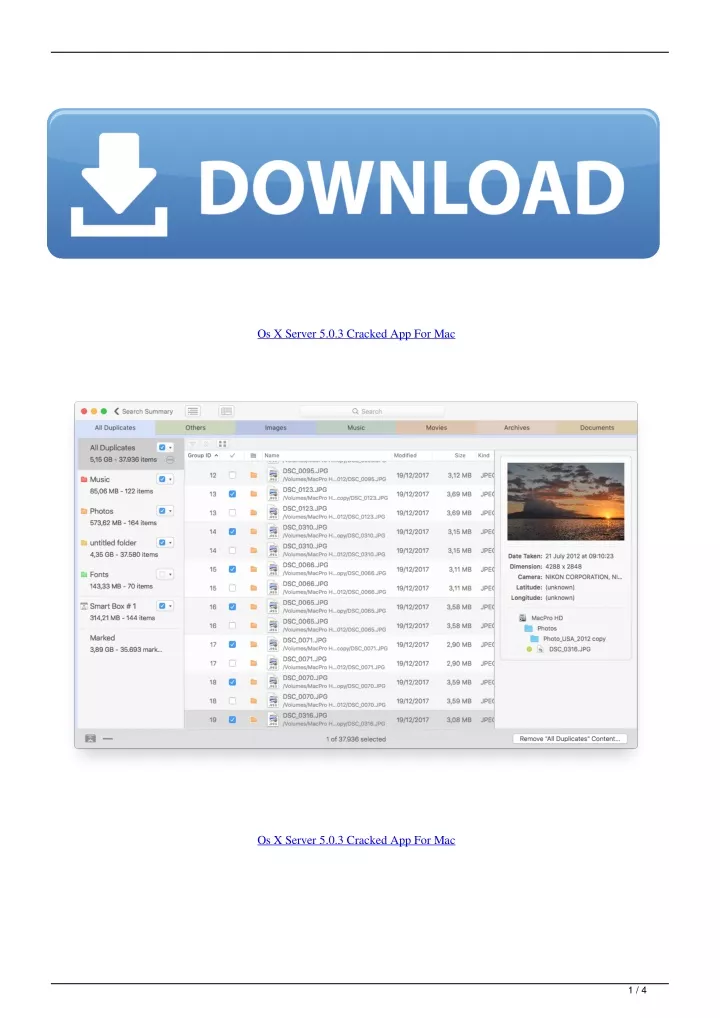This screenshot has width=720, height=1018.
Task: Click the checkmark column header icon
Action: click(232, 456)
